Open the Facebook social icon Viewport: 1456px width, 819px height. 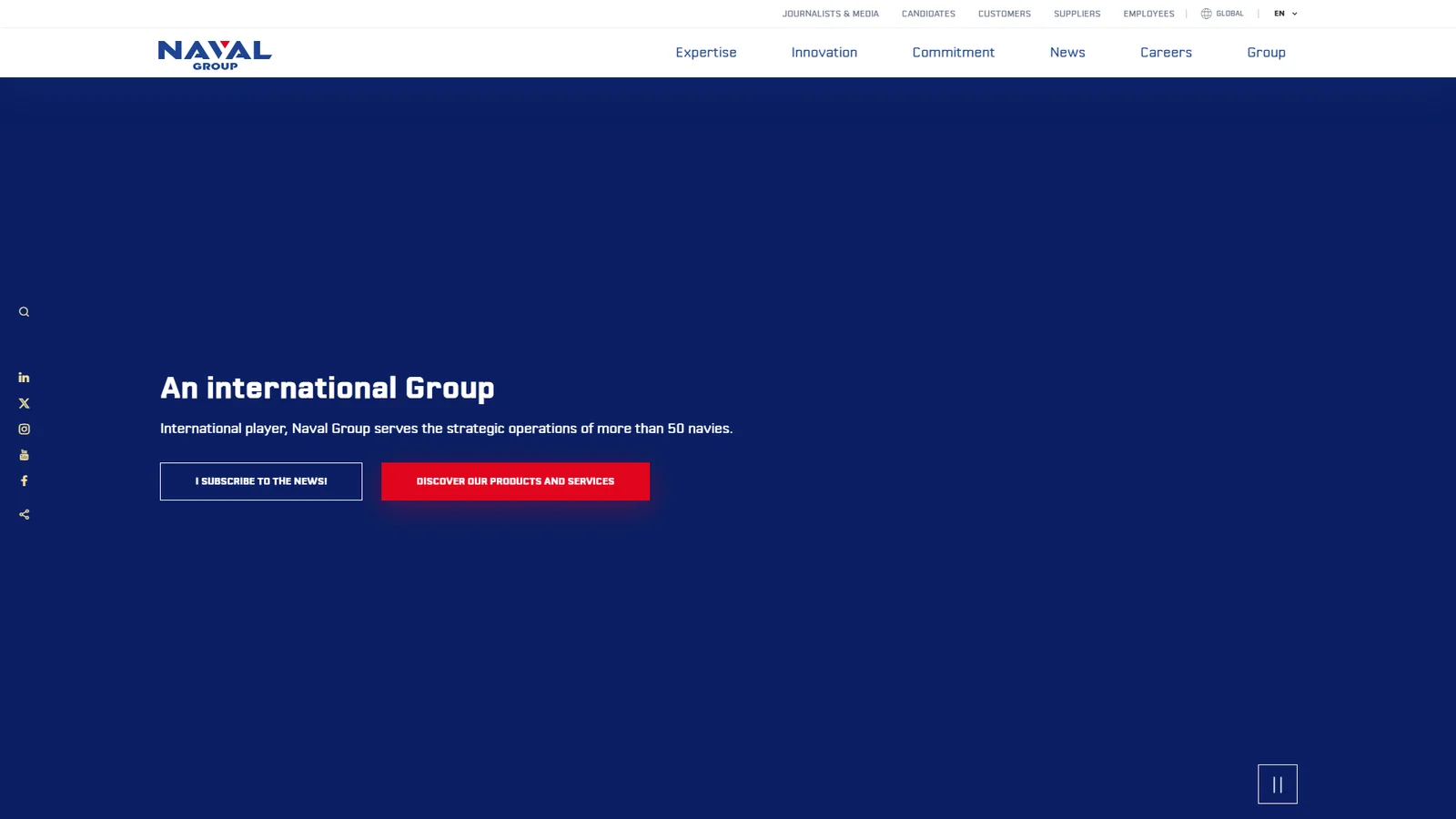(x=24, y=480)
